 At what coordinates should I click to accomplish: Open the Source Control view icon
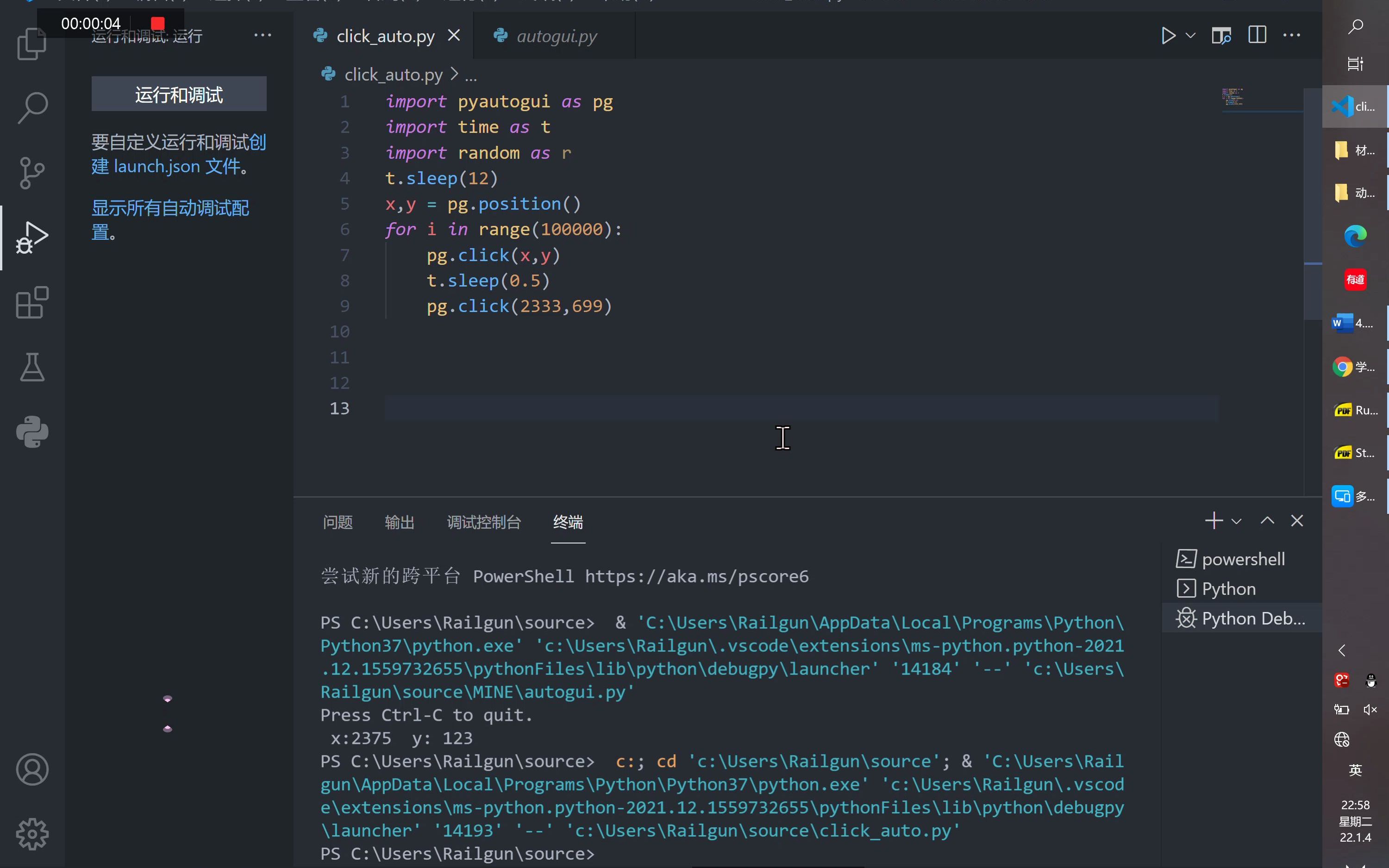(x=31, y=173)
